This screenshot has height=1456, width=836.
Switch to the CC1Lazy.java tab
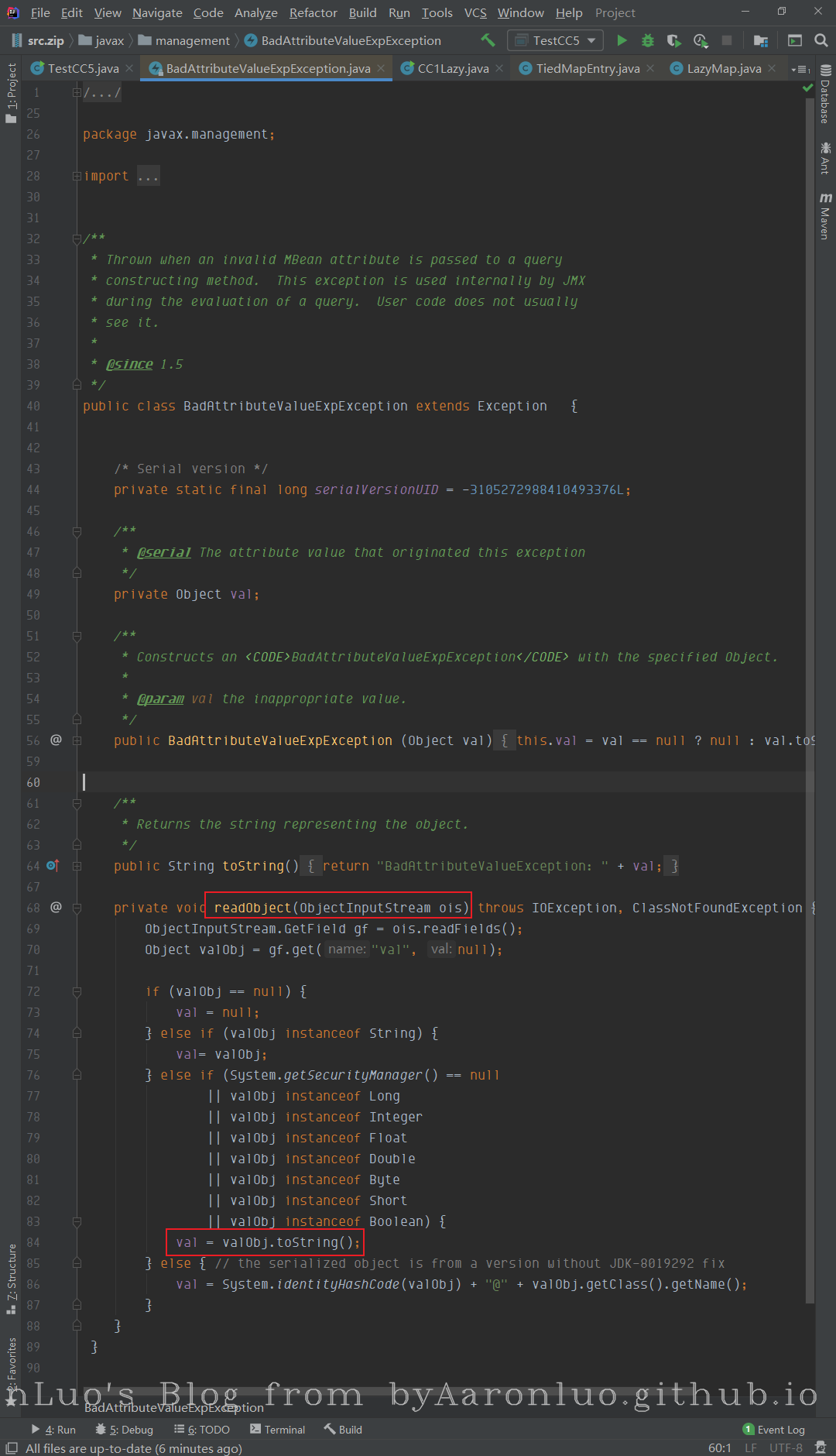click(x=453, y=69)
